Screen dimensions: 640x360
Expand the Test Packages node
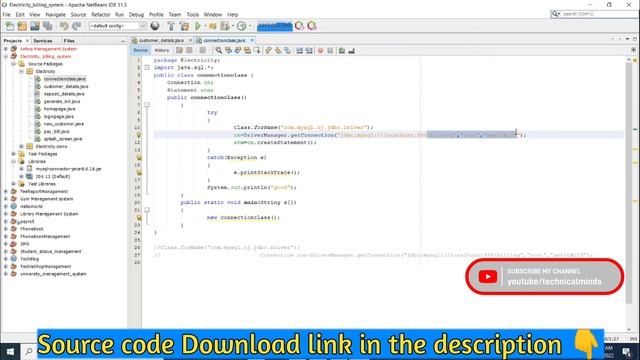(x=13, y=154)
